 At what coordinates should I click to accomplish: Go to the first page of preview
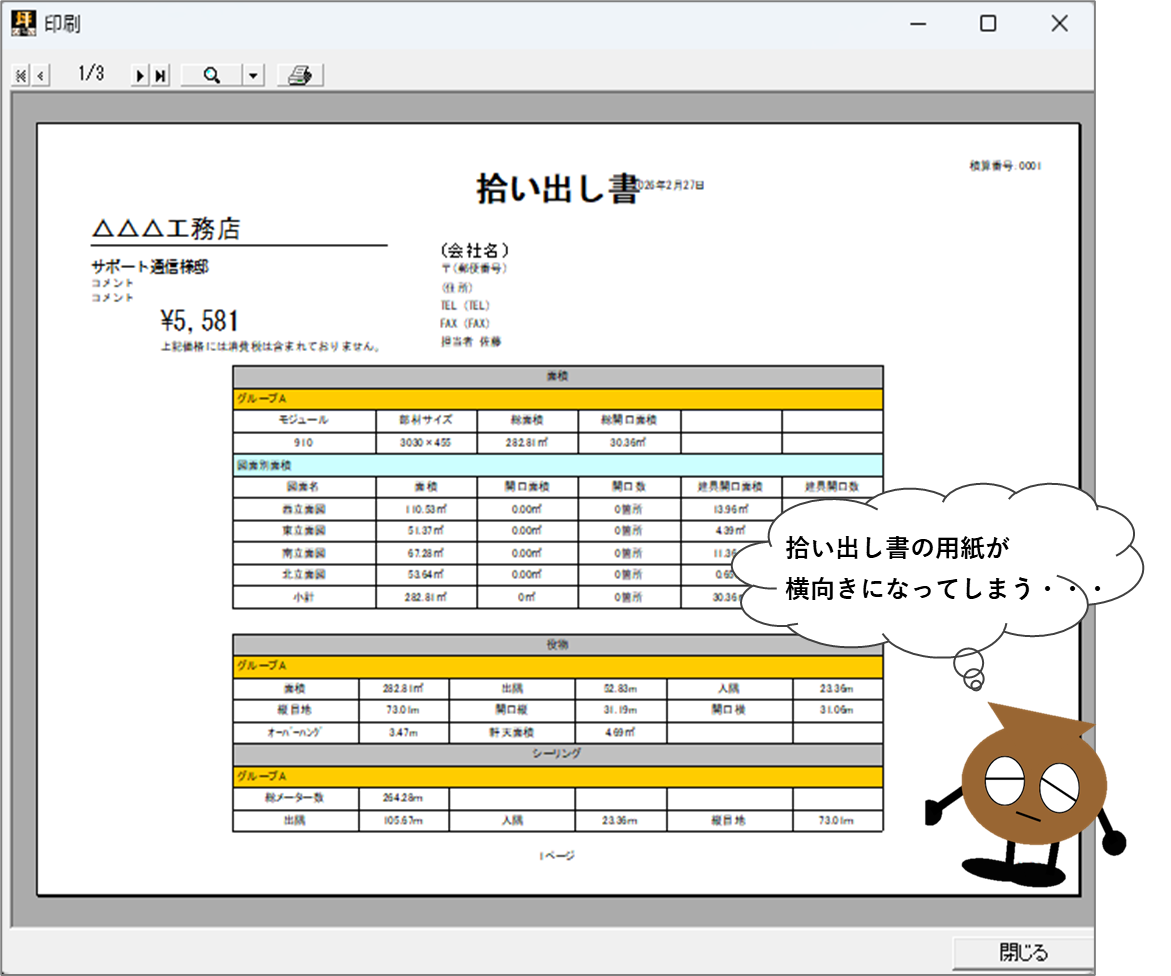click(x=20, y=76)
